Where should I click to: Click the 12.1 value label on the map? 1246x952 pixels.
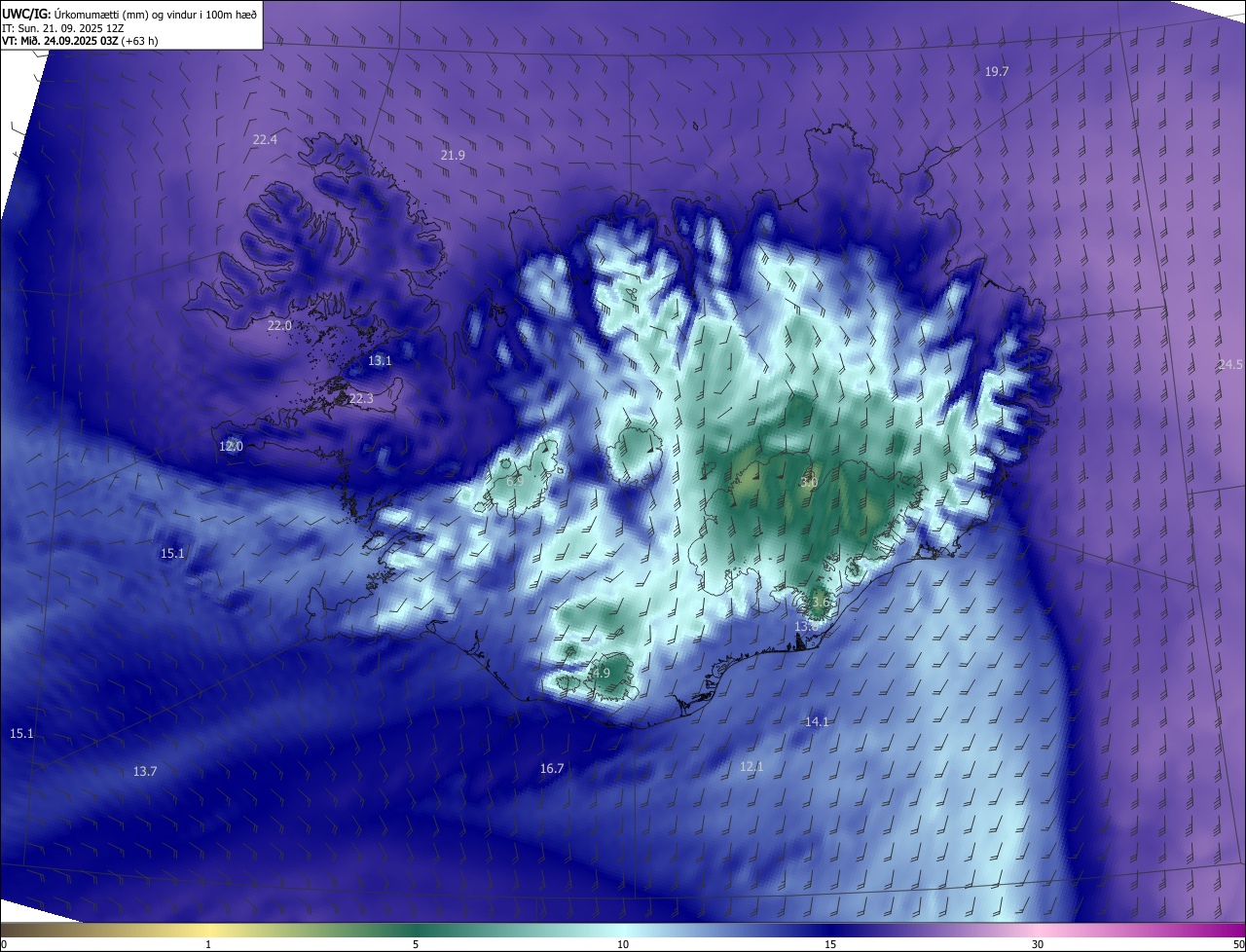[x=751, y=767]
